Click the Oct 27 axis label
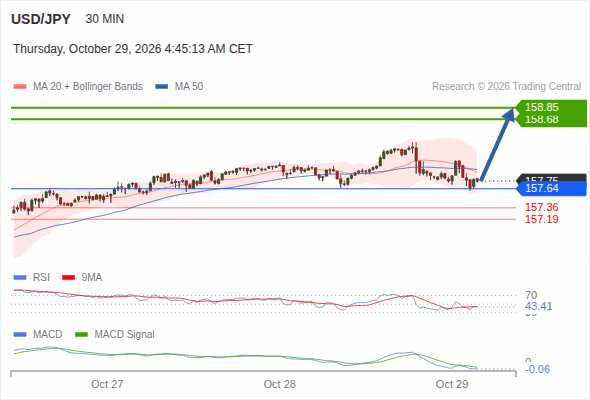This screenshot has width=590, height=400. 107,384
